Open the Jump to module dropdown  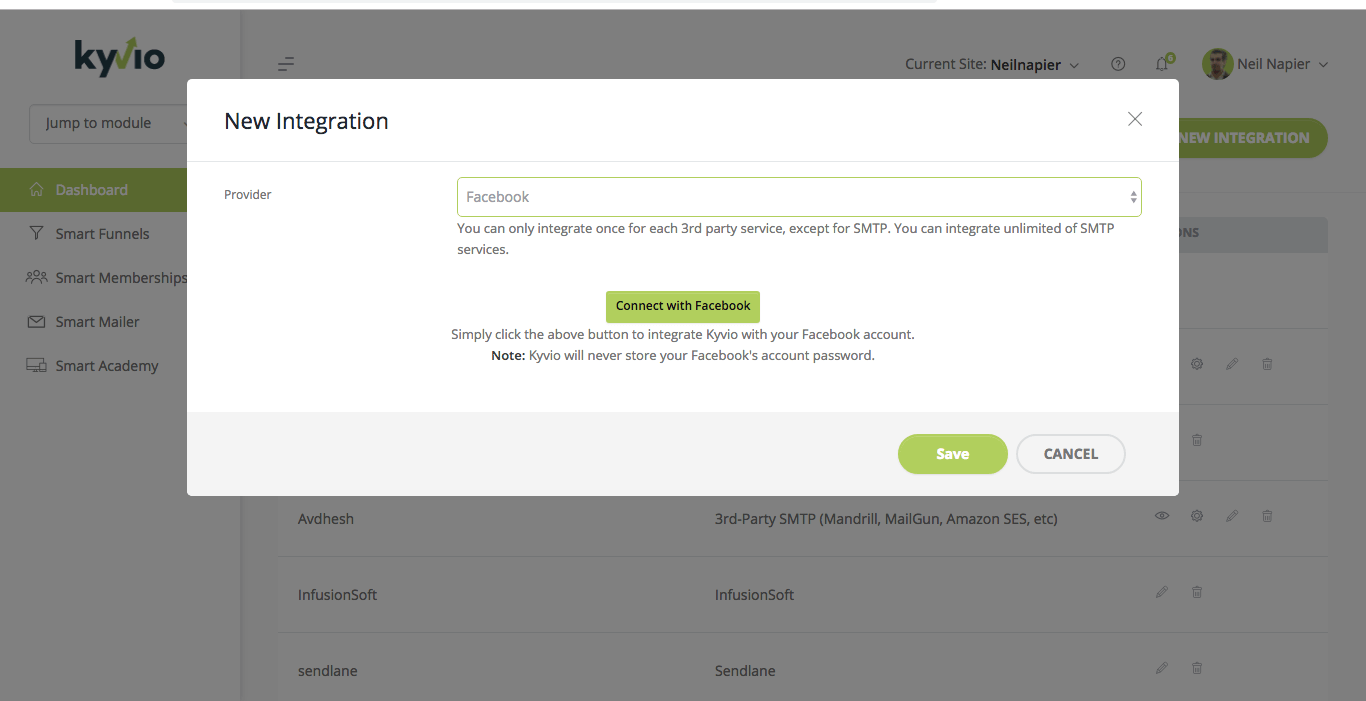point(109,123)
